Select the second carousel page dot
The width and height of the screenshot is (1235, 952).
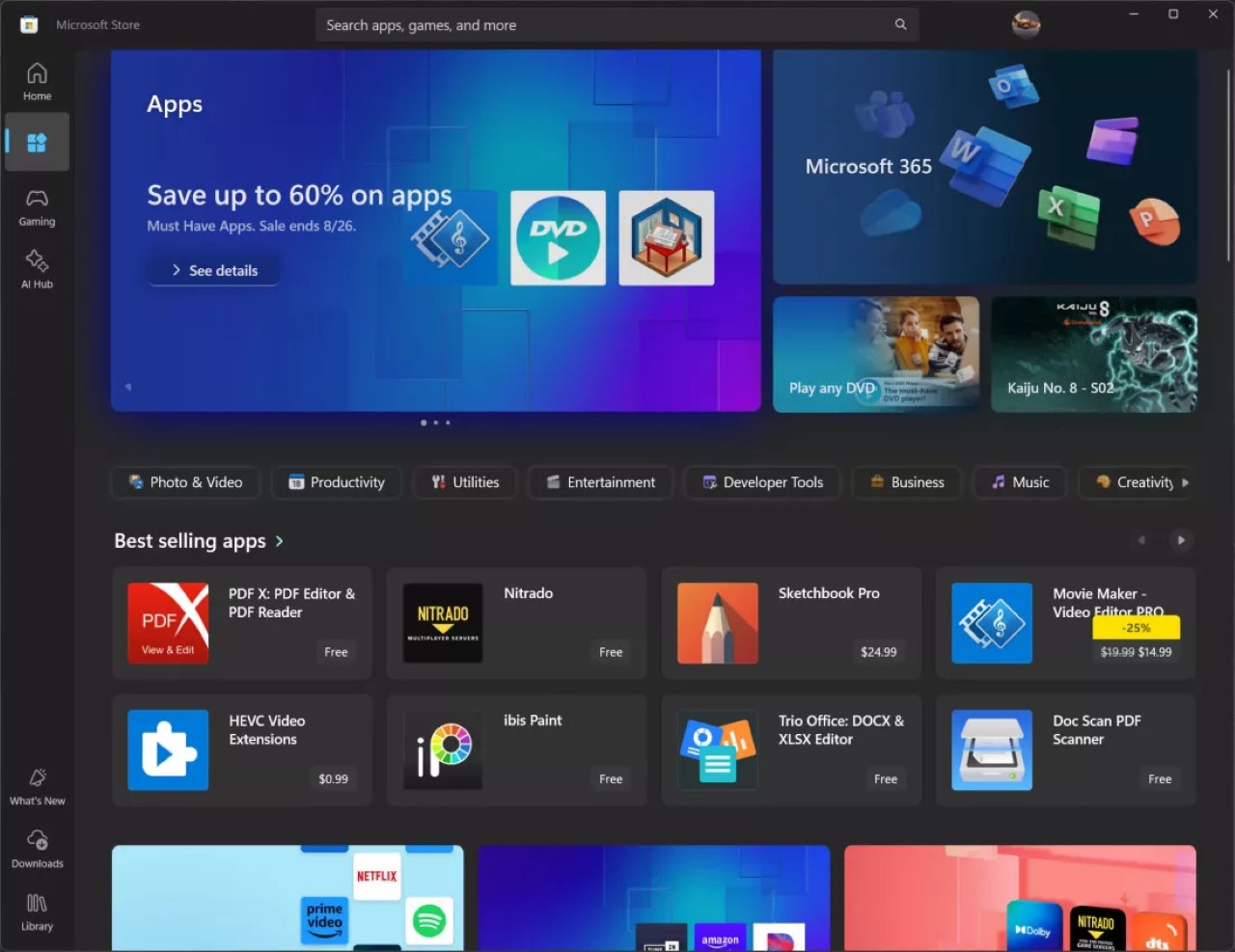(x=435, y=422)
